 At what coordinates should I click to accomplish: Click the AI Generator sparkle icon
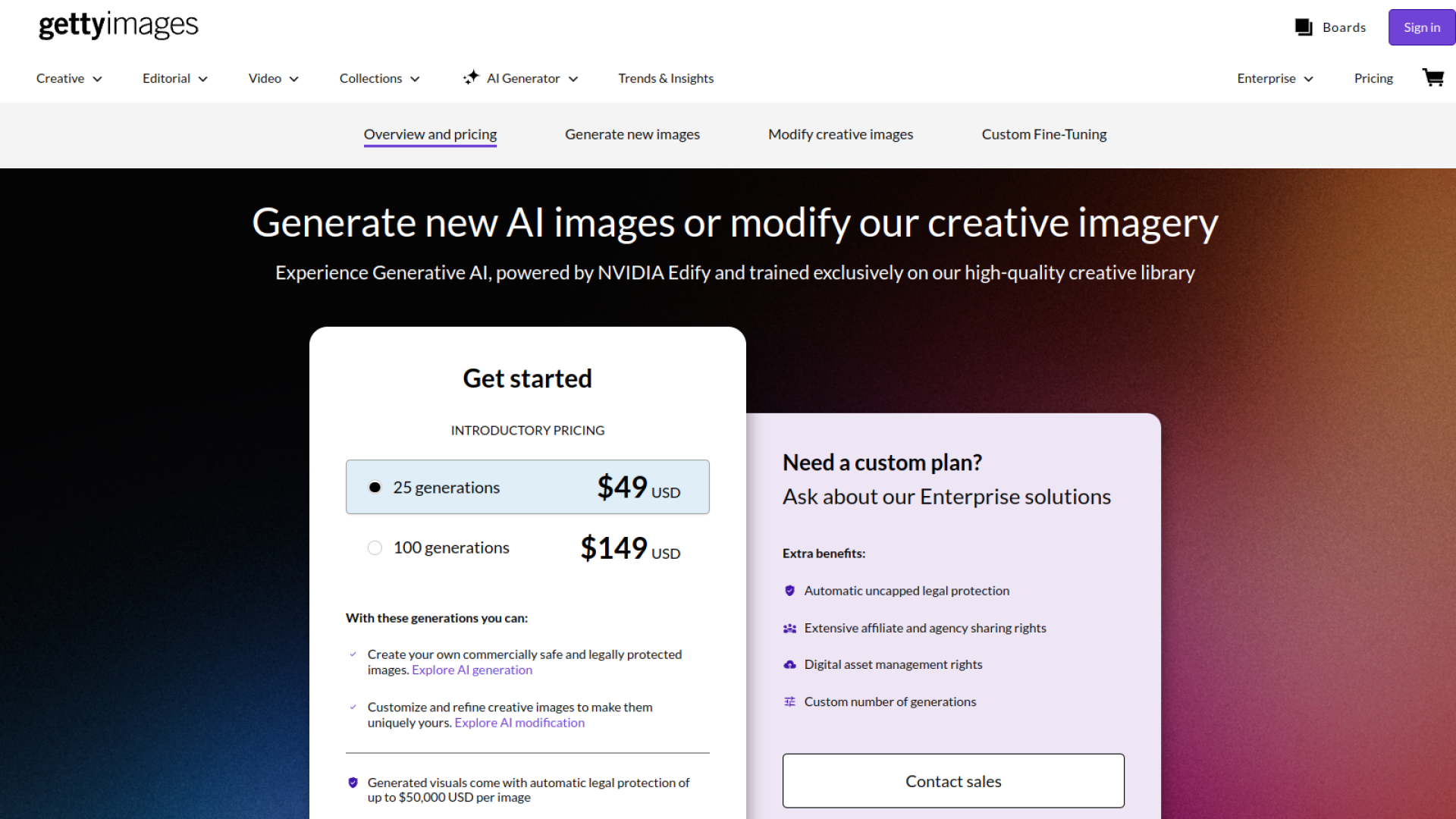coord(471,77)
